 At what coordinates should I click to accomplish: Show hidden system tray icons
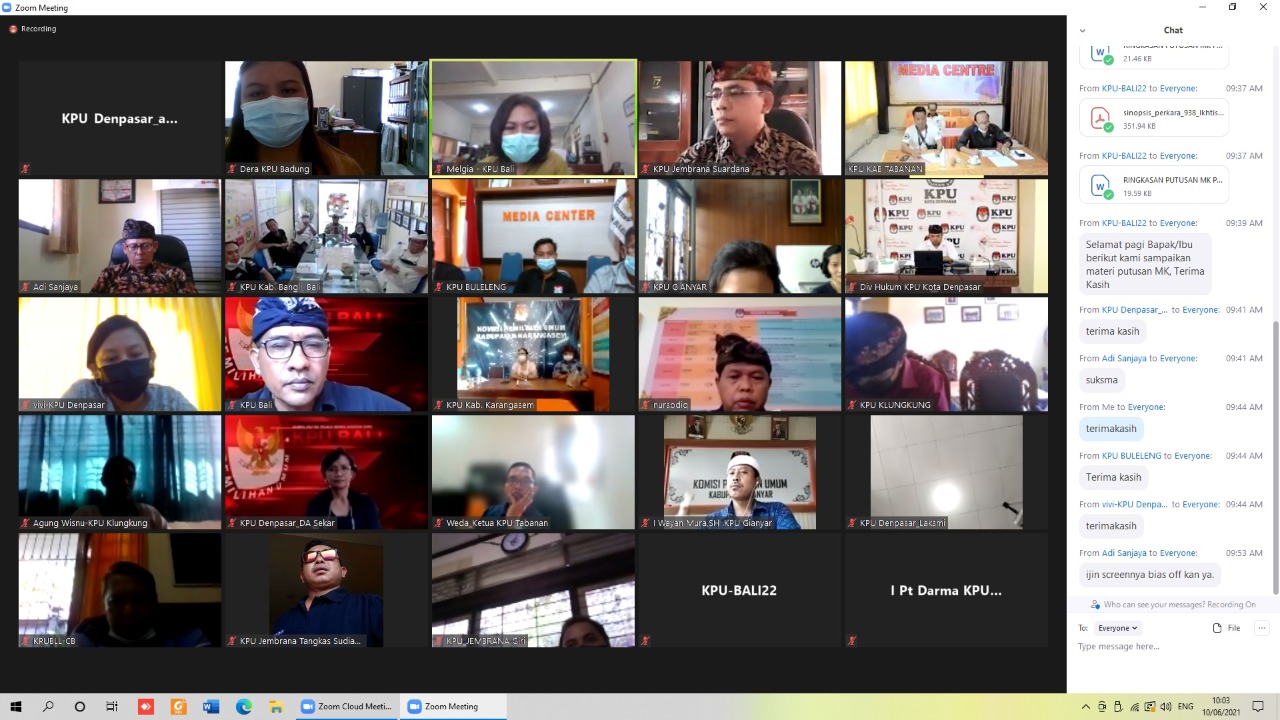click(x=1086, y=707)
